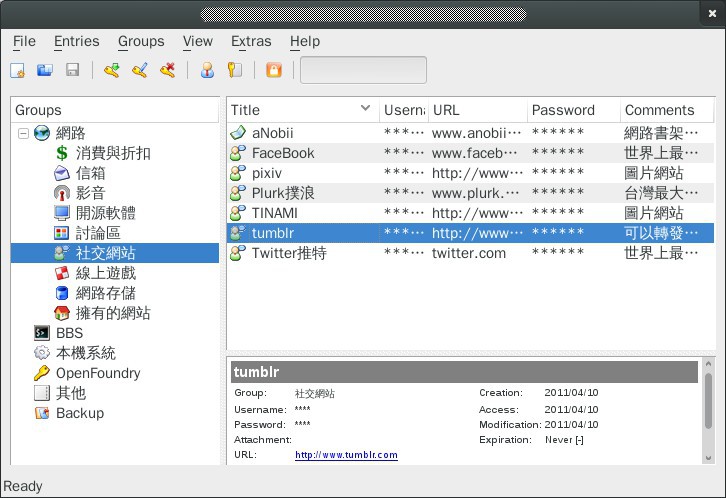The image size is (726, 498).
Task: Click the Password column header
Action: pyautogui.click(x=574, y=110)
